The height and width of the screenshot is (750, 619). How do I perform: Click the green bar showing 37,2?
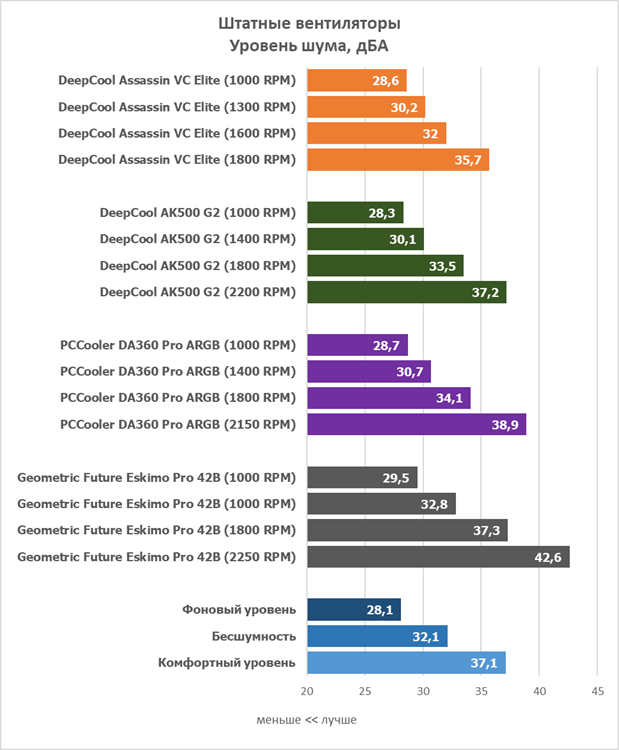click(x=407, y=292)
